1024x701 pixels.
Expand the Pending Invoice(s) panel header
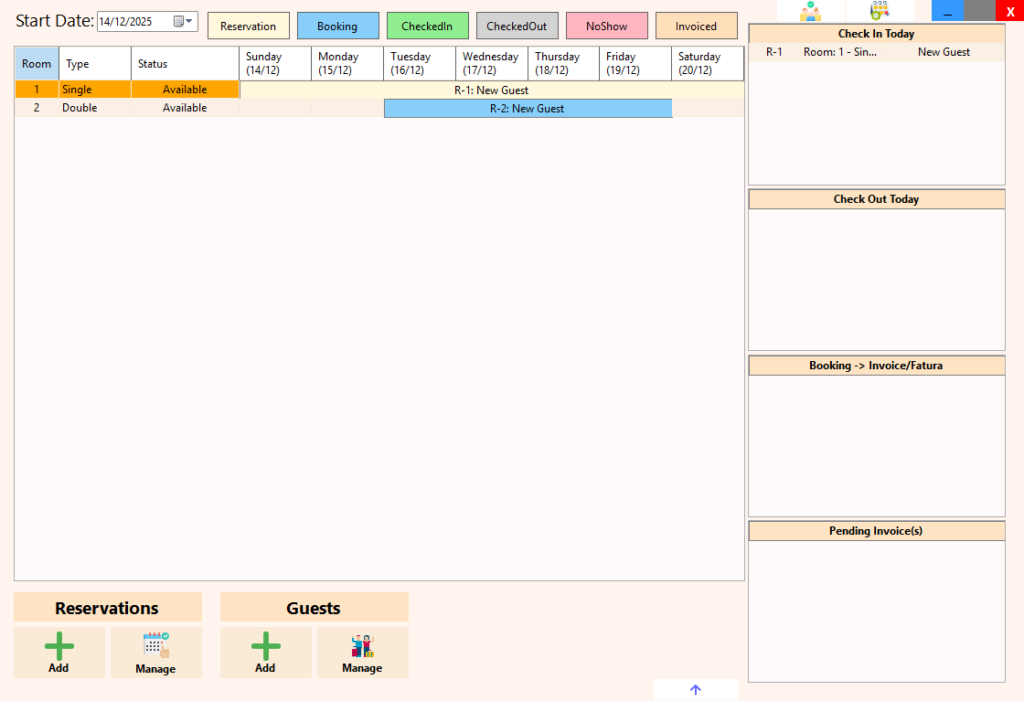click(876, 530)
